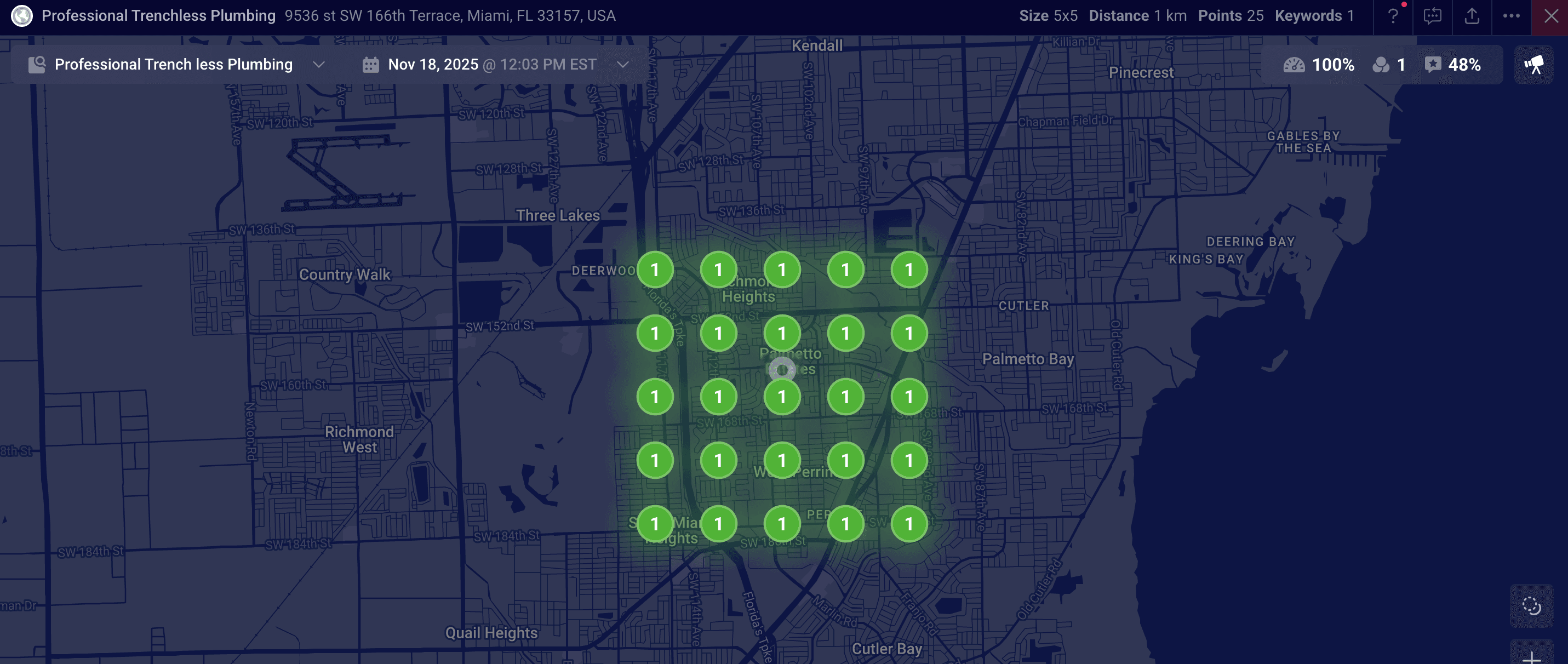Select the middle rank pin in the grid's bottom row
1568x664 pixels.
tap(782, 523)
